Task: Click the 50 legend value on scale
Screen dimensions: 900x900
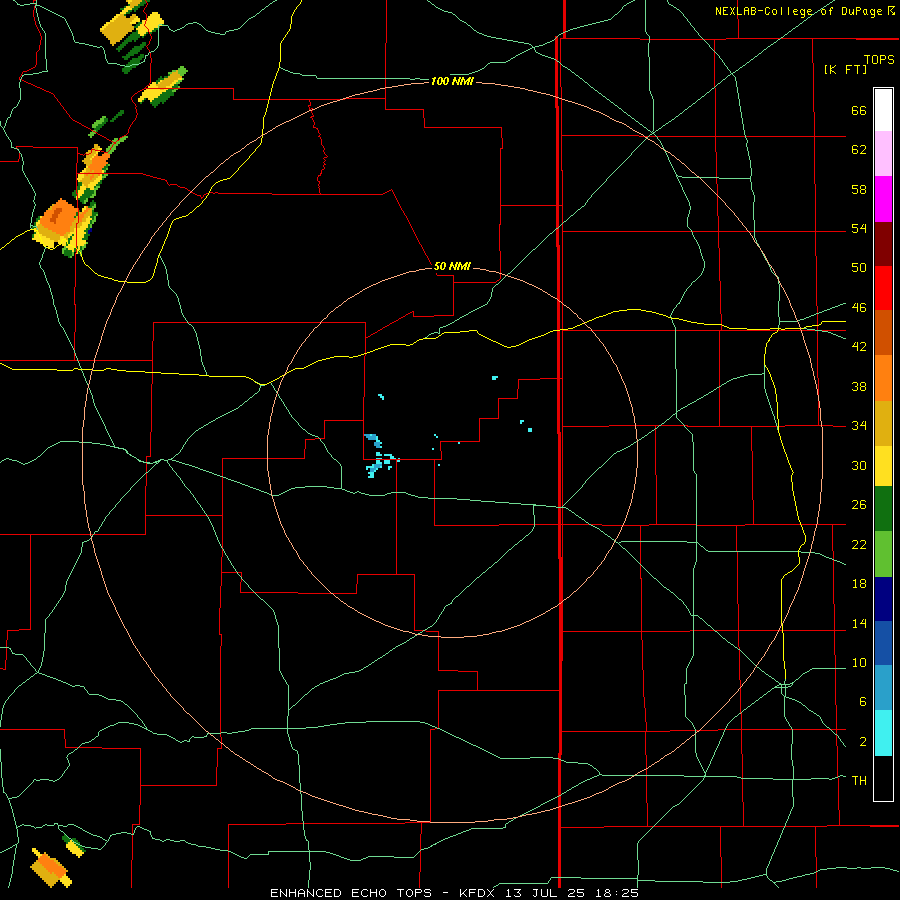Action: 859,268
